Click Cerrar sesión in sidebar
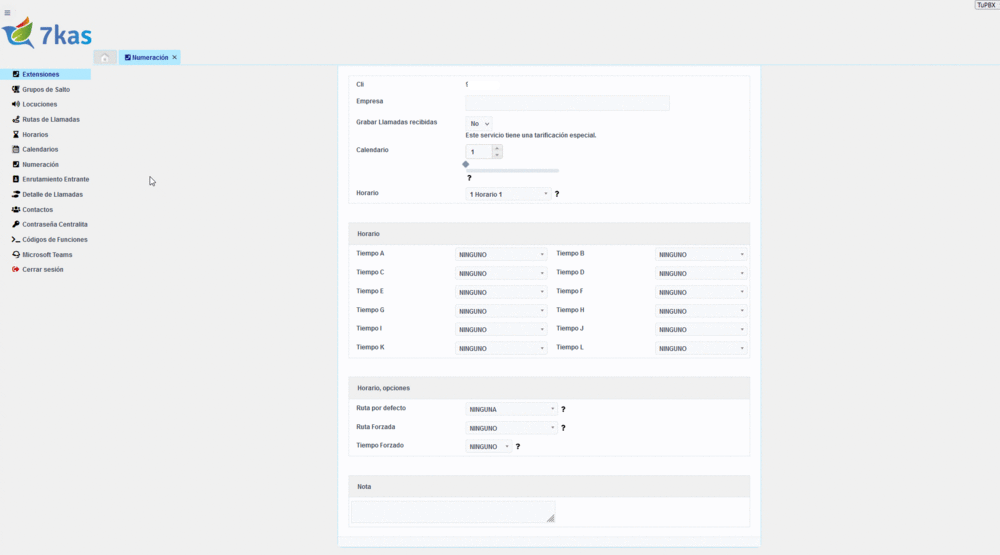This screenshot has width=1000, height=555. 42,270
